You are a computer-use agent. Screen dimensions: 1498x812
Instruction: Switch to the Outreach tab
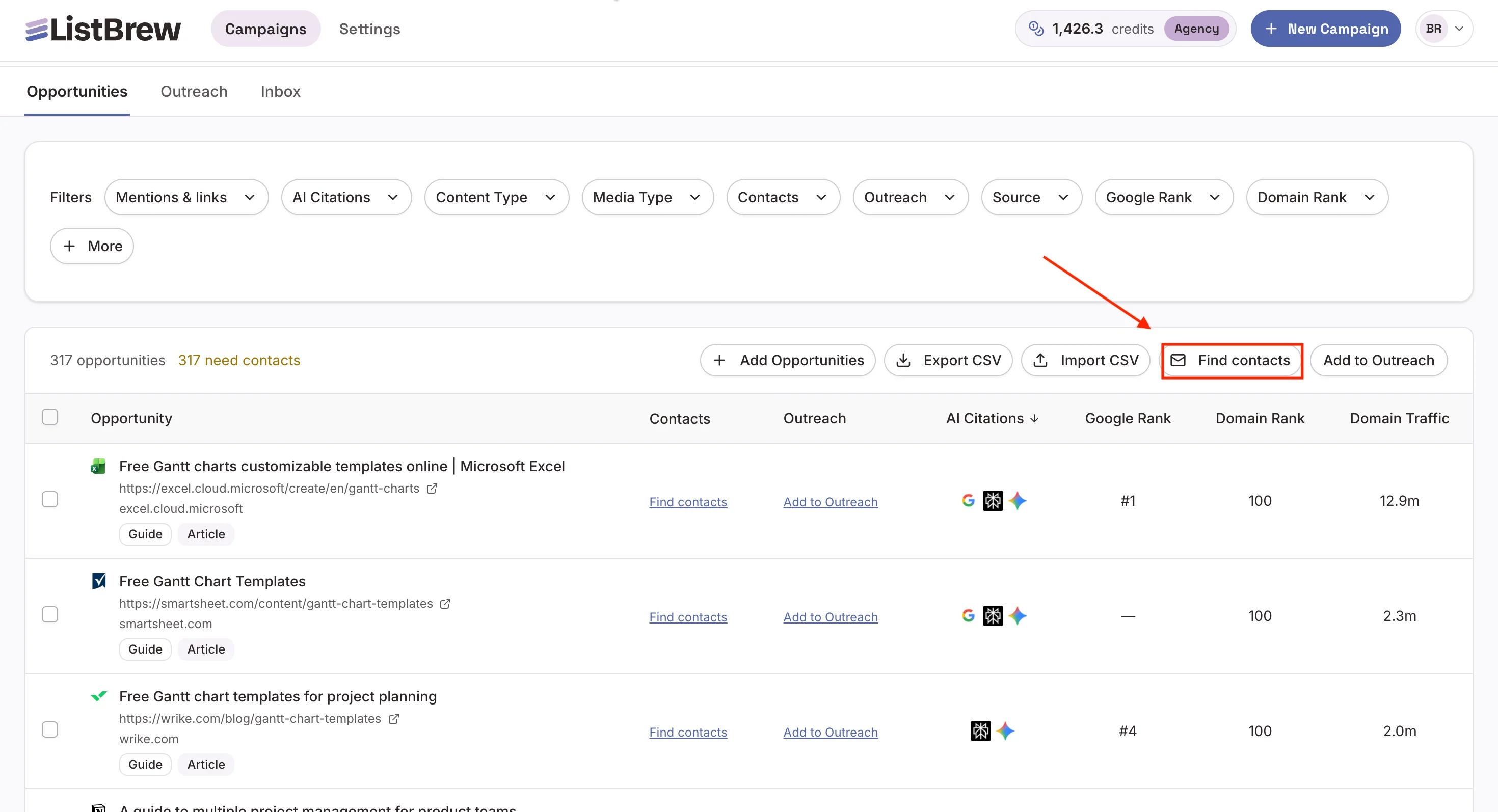click(194, 91)
